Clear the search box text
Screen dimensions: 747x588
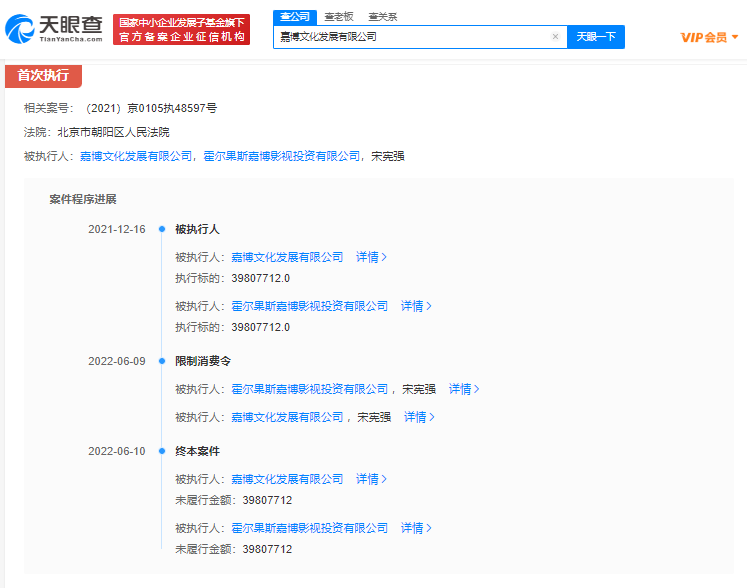click(555, 37)
